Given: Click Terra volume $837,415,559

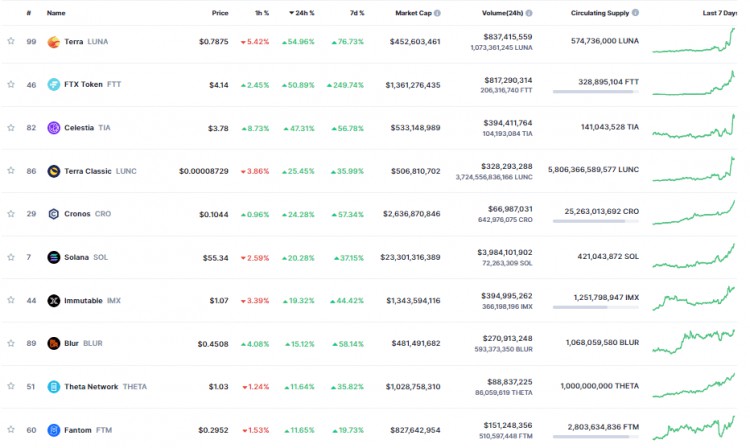Looking at the screenshot, I should (507, 36).
